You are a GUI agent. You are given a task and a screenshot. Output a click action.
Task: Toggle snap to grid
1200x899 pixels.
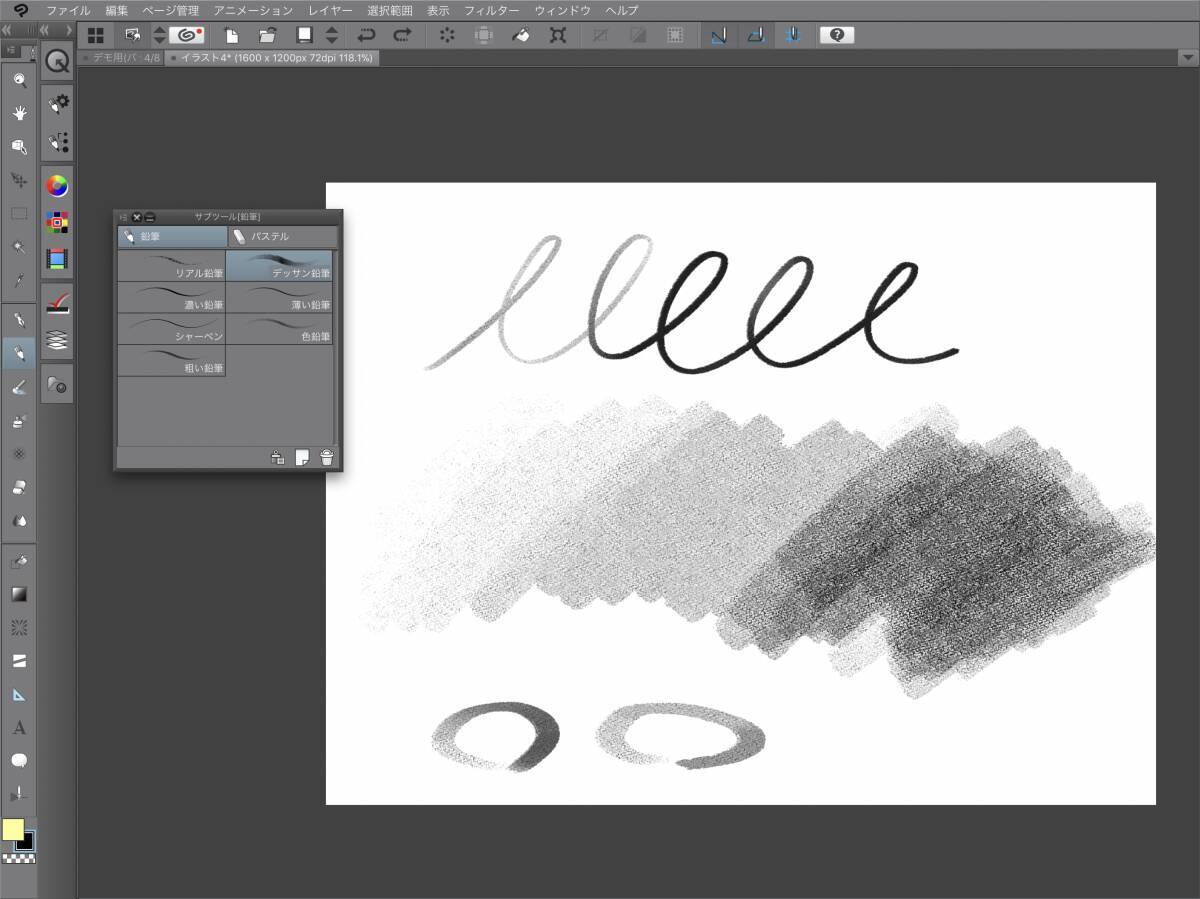tap(793, 35)
